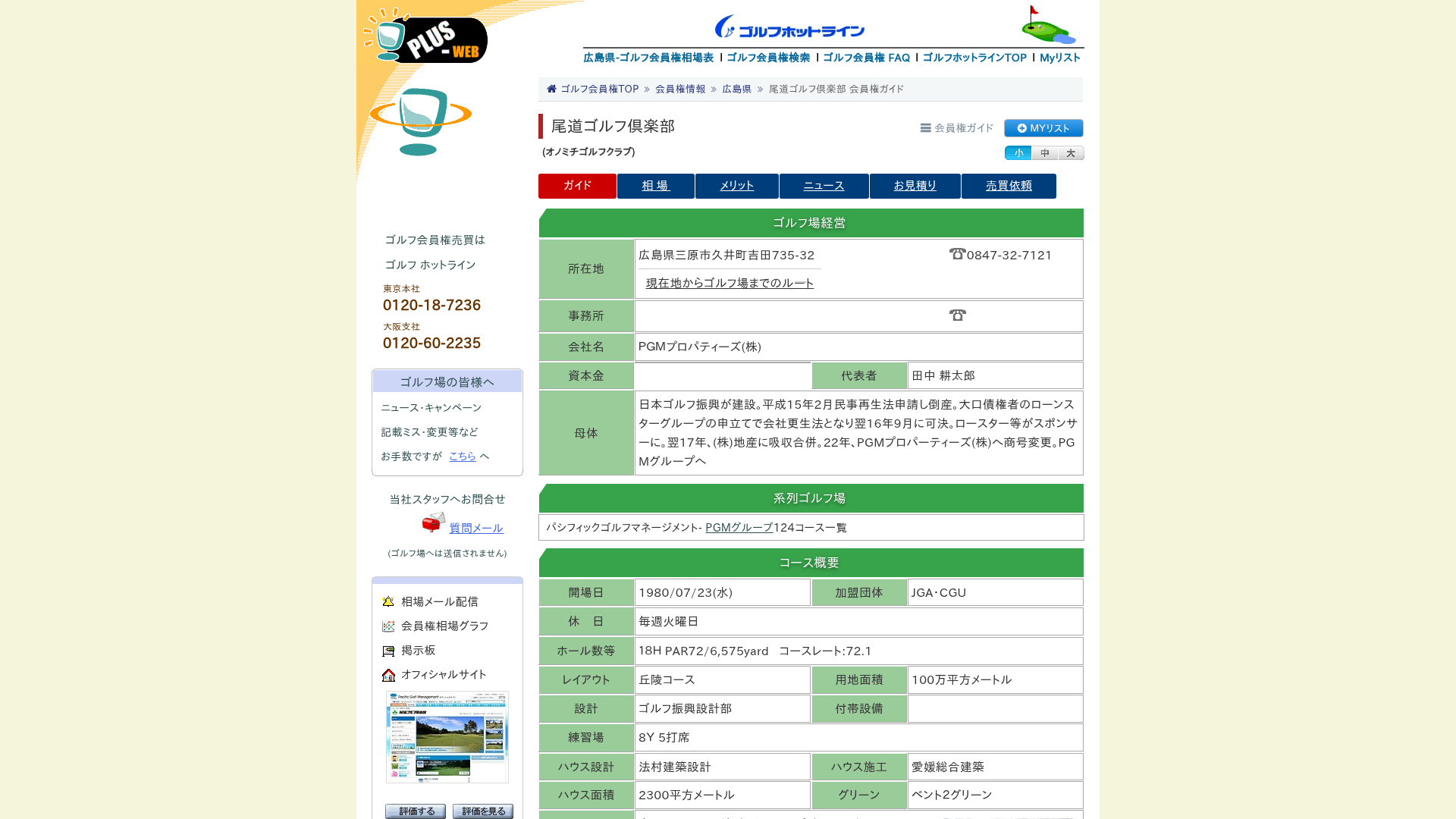Open ゴルフ会員権 FAQ link
This screenshot has height=819, width=1456.
click(867, 58)
